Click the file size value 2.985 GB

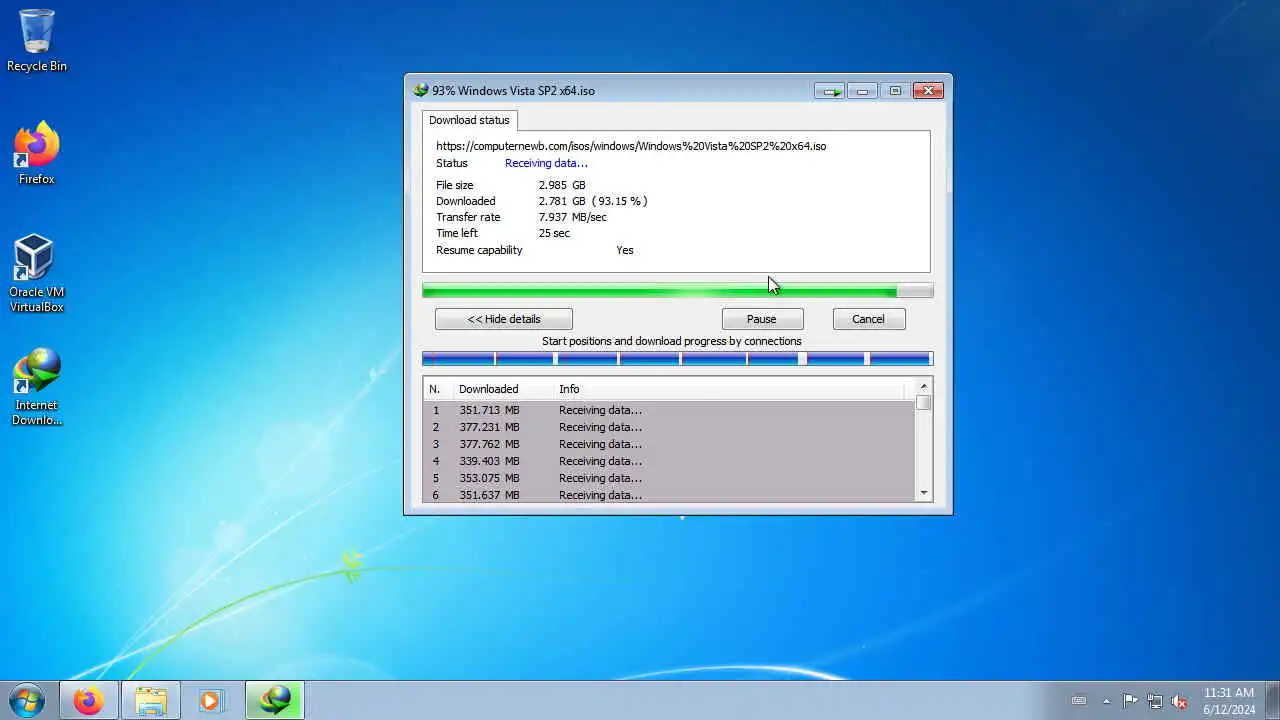tap(562, 185)
